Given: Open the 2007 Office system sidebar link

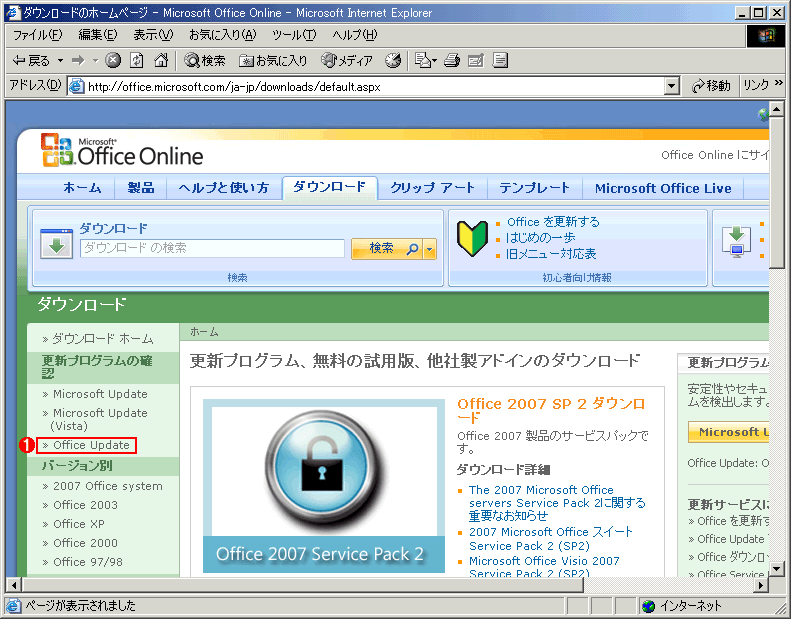Looking at the screenshot, I should point(108,486).
